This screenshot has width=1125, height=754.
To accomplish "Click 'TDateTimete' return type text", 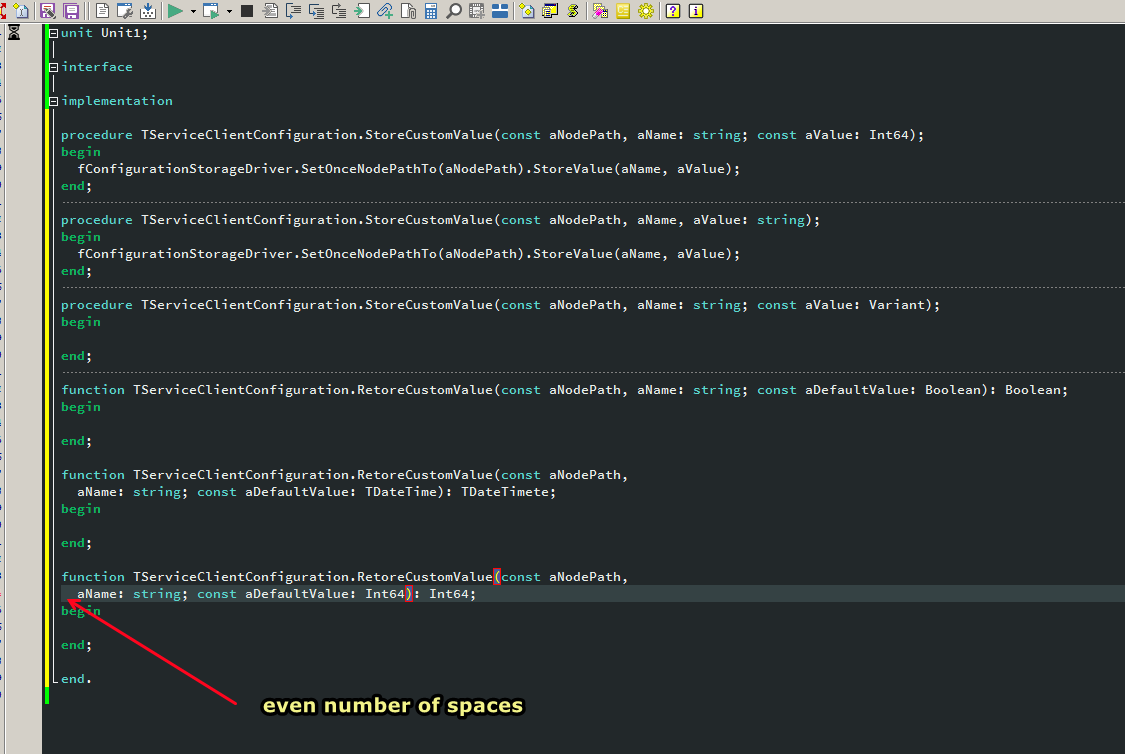I will (504, 491).
